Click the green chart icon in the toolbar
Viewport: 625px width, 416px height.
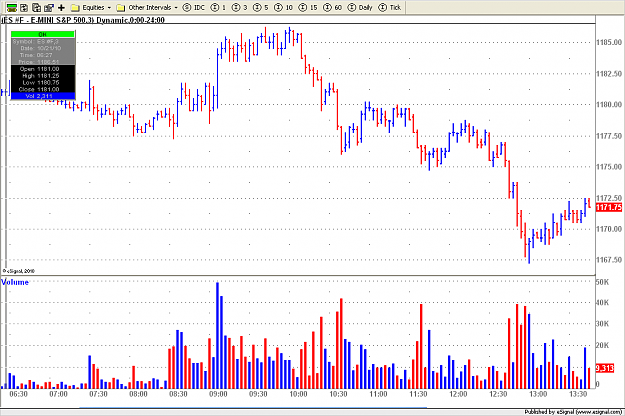click(x=12, y=8)
